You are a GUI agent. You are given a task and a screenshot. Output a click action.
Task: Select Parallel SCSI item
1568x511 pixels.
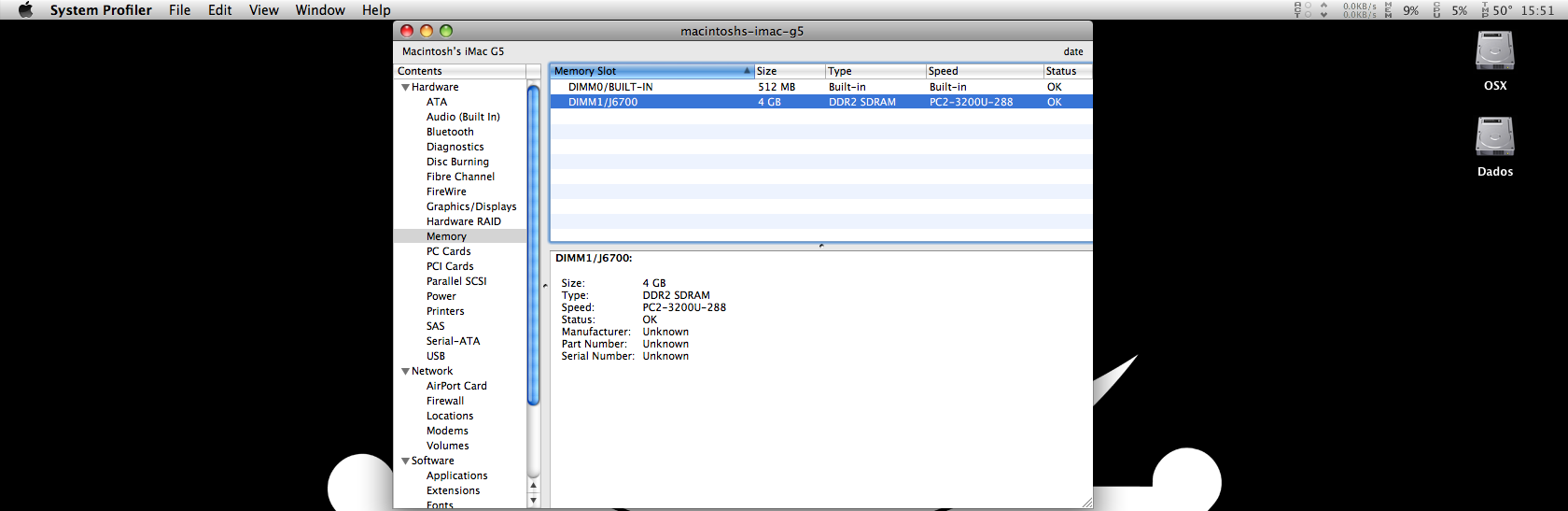point(456,281)
